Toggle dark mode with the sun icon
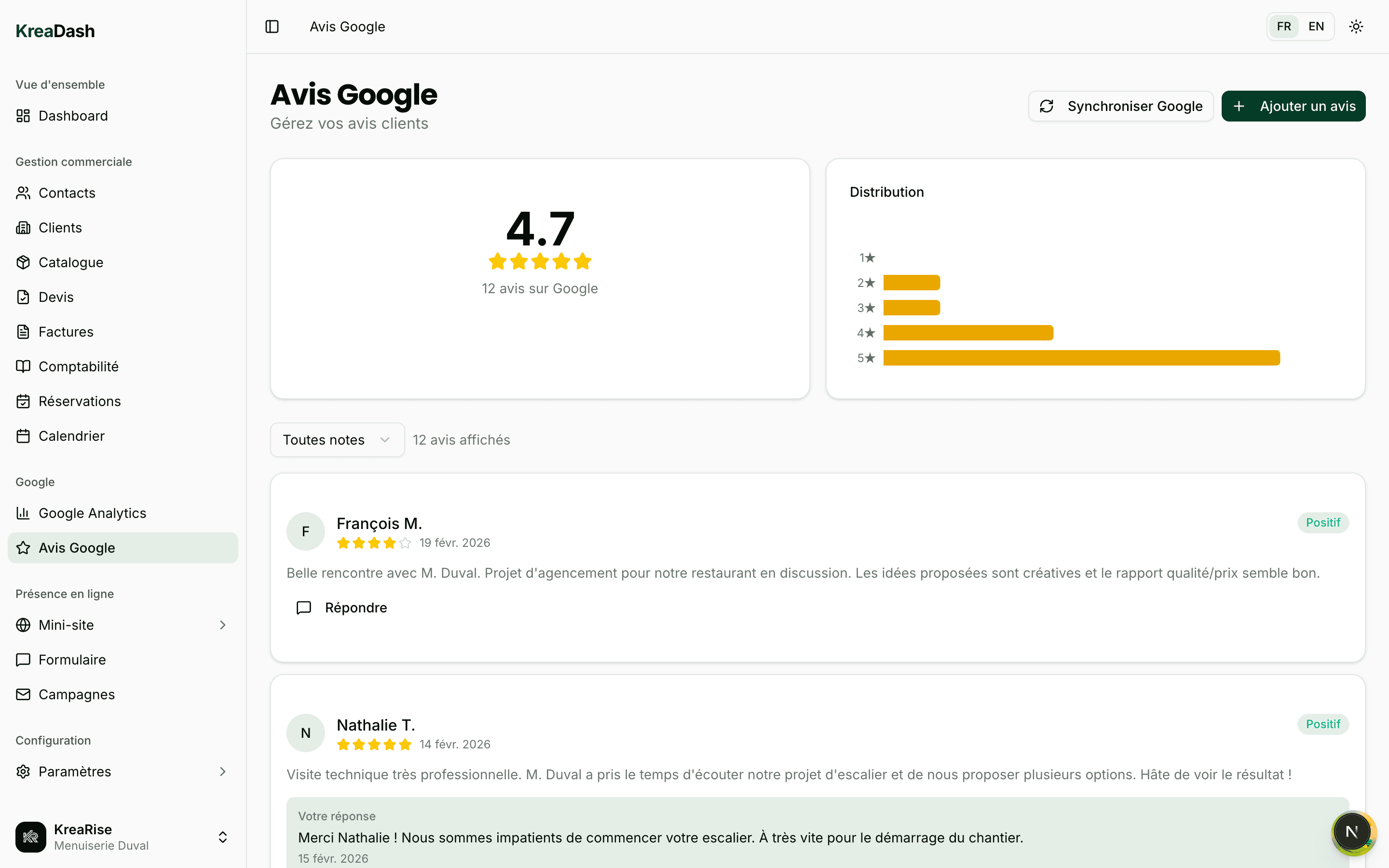 tap(1356, 26)
